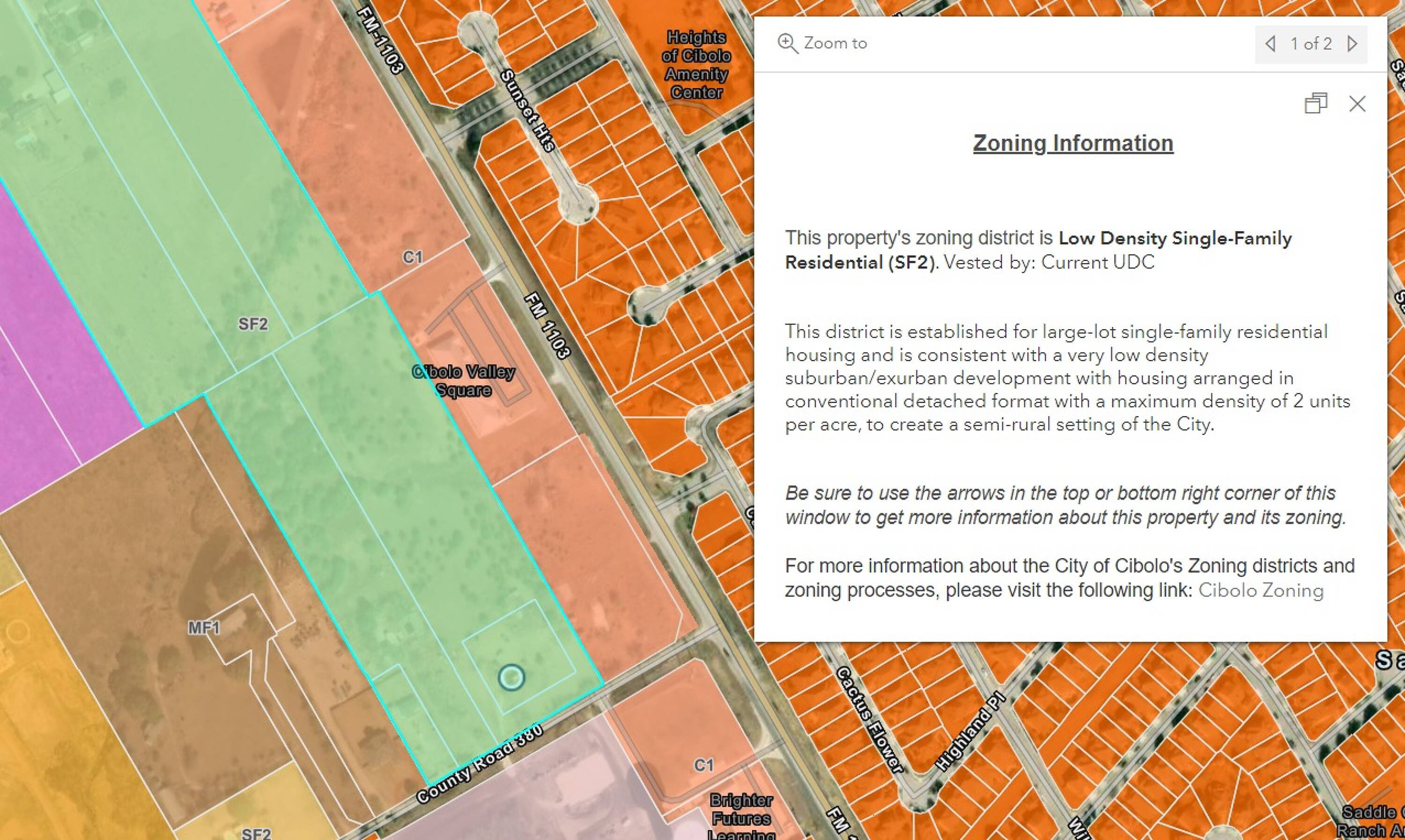
Task: Dock the zoning information popup
Action: 1315,103
